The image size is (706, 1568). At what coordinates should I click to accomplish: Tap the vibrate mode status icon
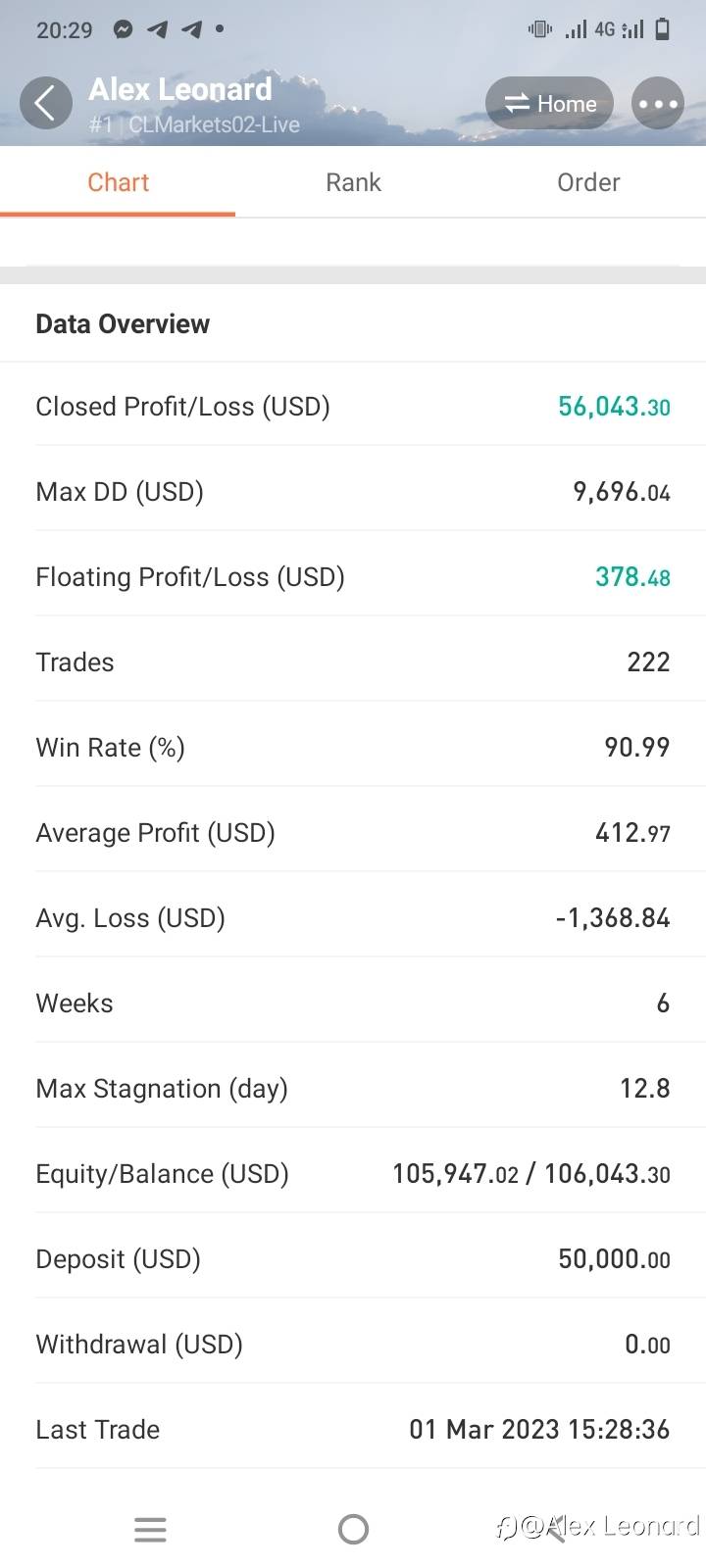point(540,29)
